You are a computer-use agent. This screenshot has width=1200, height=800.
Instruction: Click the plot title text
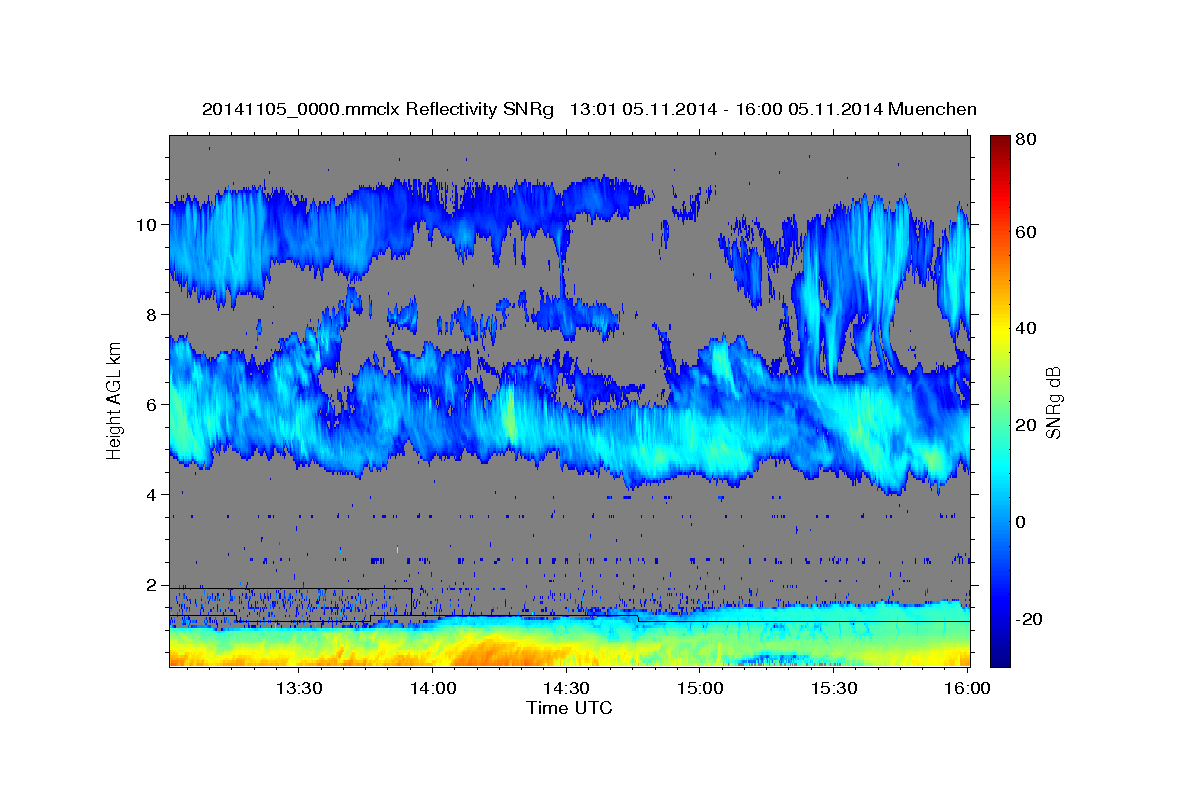tap(589, 109)
